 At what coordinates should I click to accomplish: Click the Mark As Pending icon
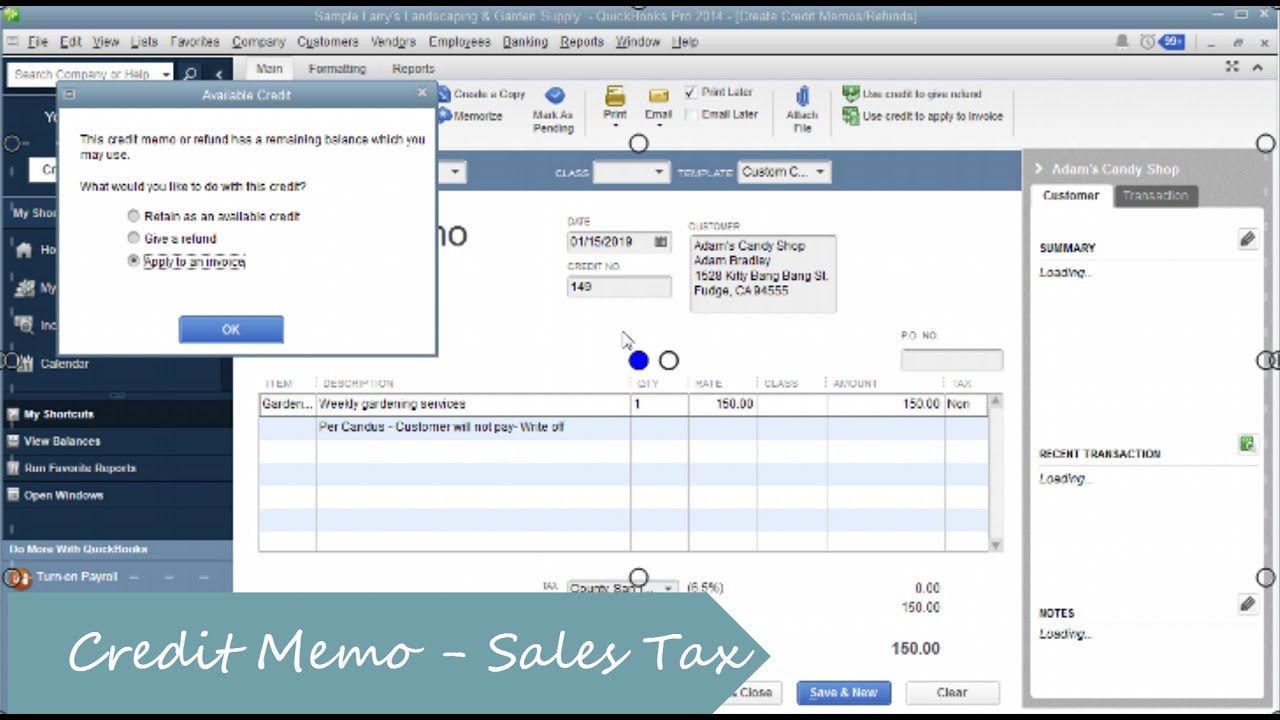point(554,96)
